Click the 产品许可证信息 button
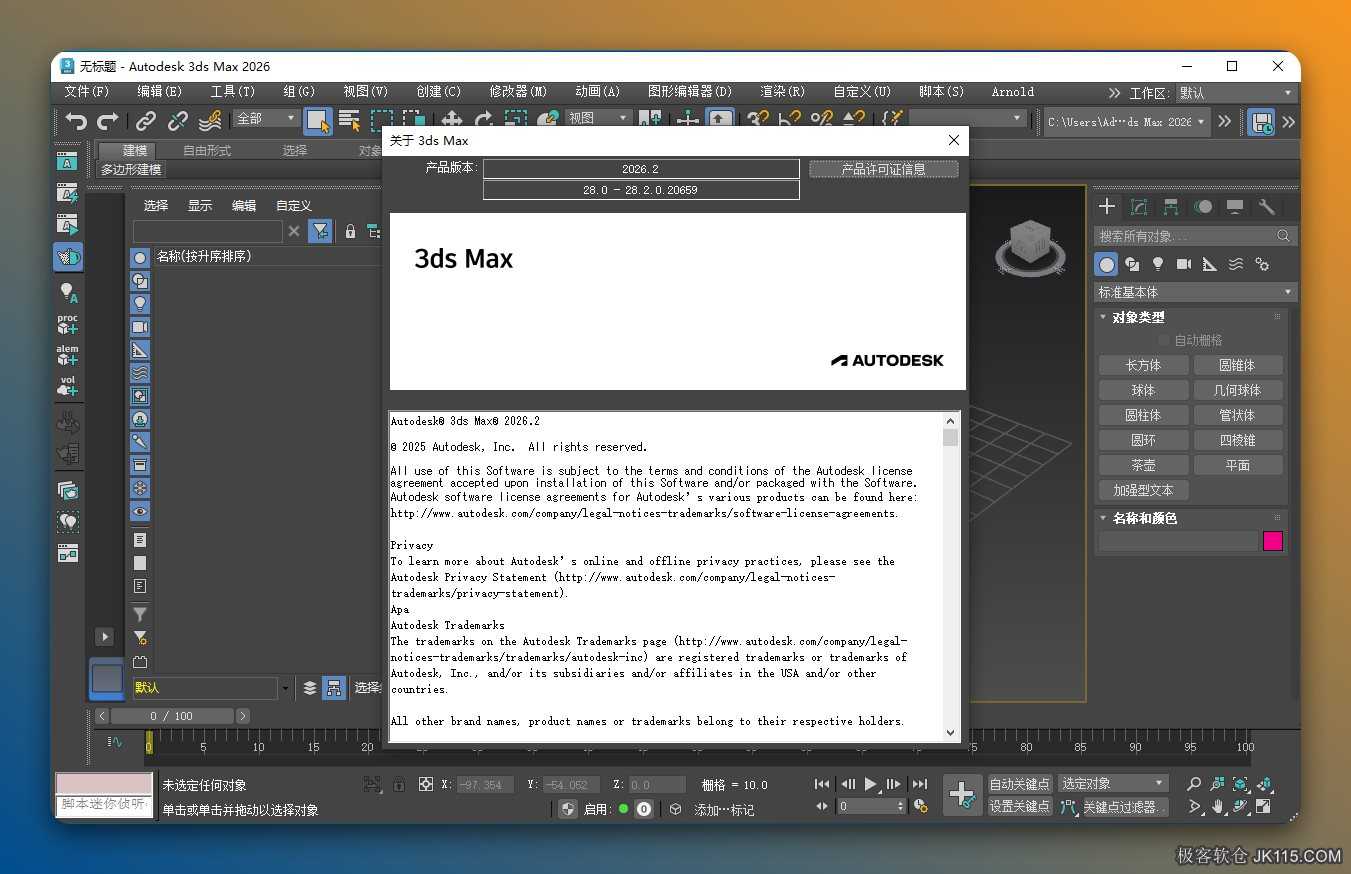Viewport: 1351px width, 874px height. 884,169
